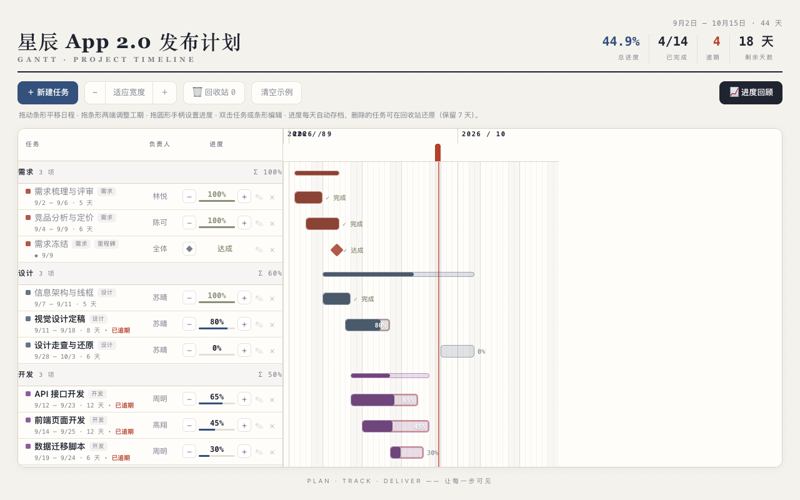Click the 开发 group summary bar

click(x=390, y=376)
